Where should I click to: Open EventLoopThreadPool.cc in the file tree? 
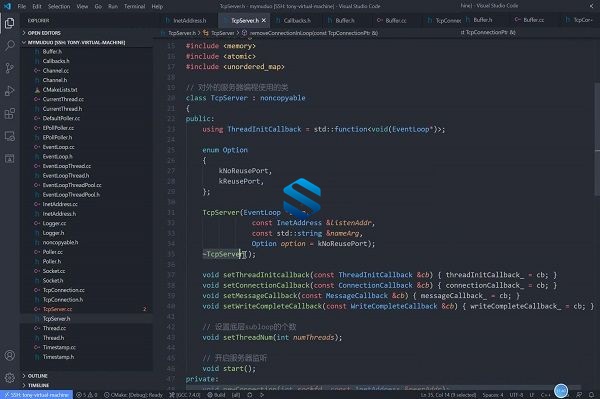pos(87,185)
